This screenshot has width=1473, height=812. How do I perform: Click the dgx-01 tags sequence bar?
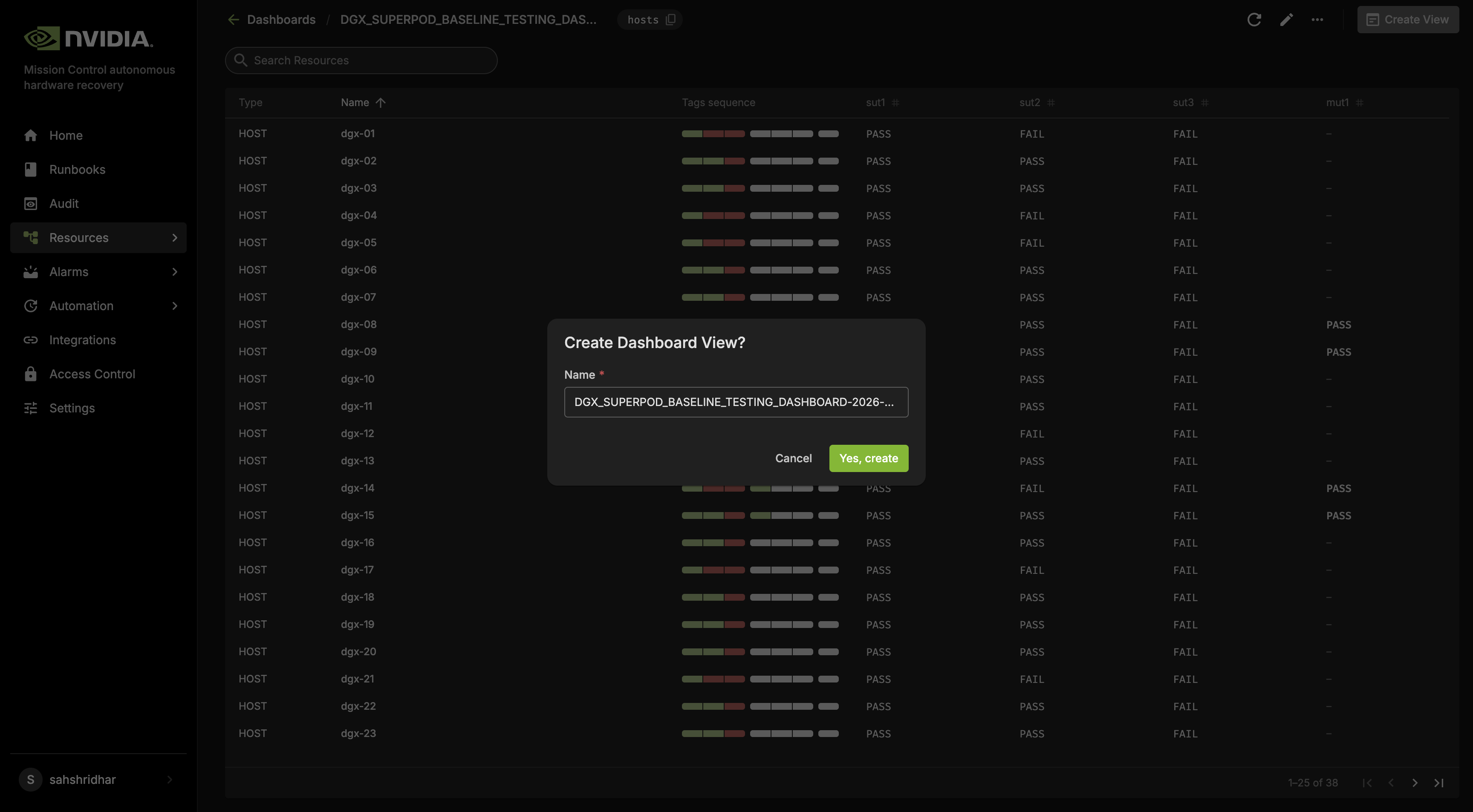pos(760,134)
